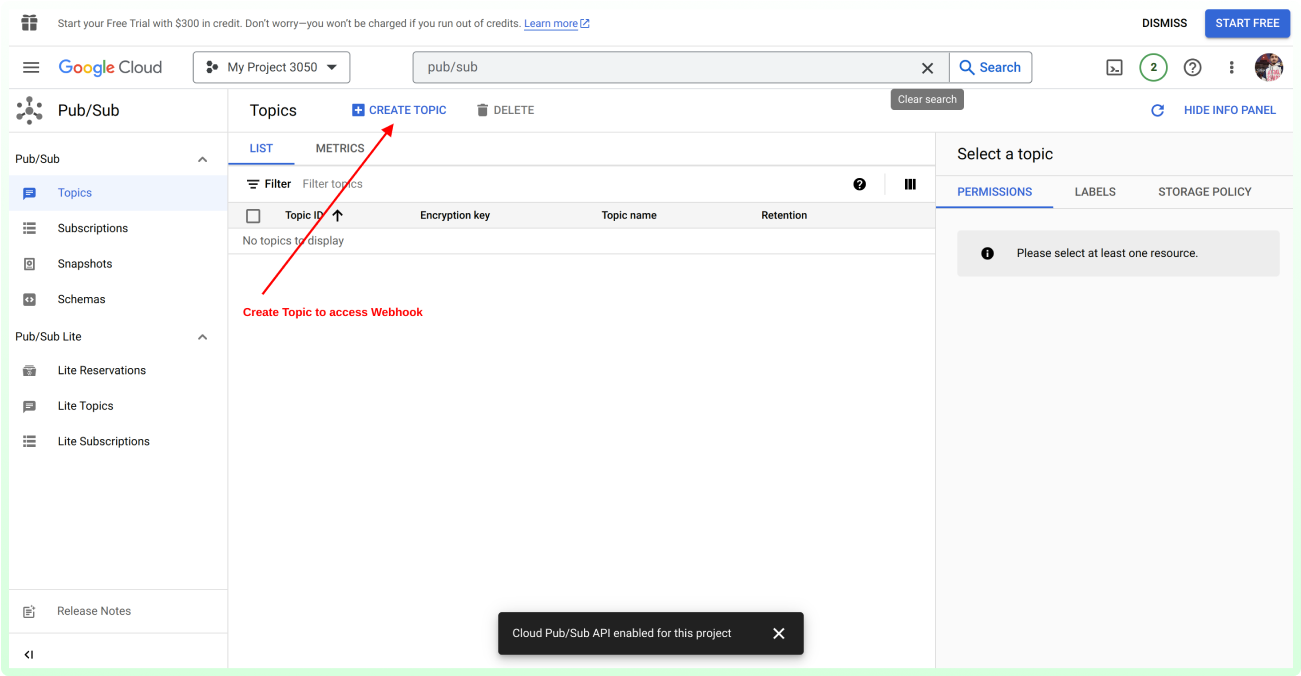
Task: Click the Start Free button
Action: 1247,23
